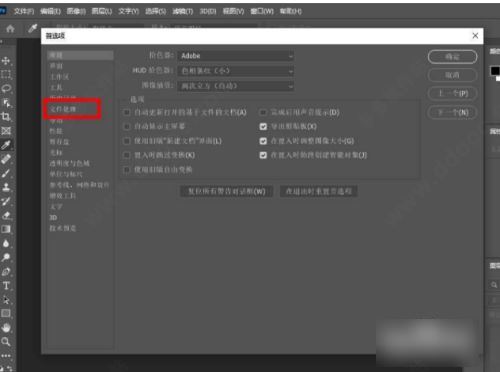Go to the Home screen icon
The height and width of the screenshot is (372, 500).
(x=10, y=29)
